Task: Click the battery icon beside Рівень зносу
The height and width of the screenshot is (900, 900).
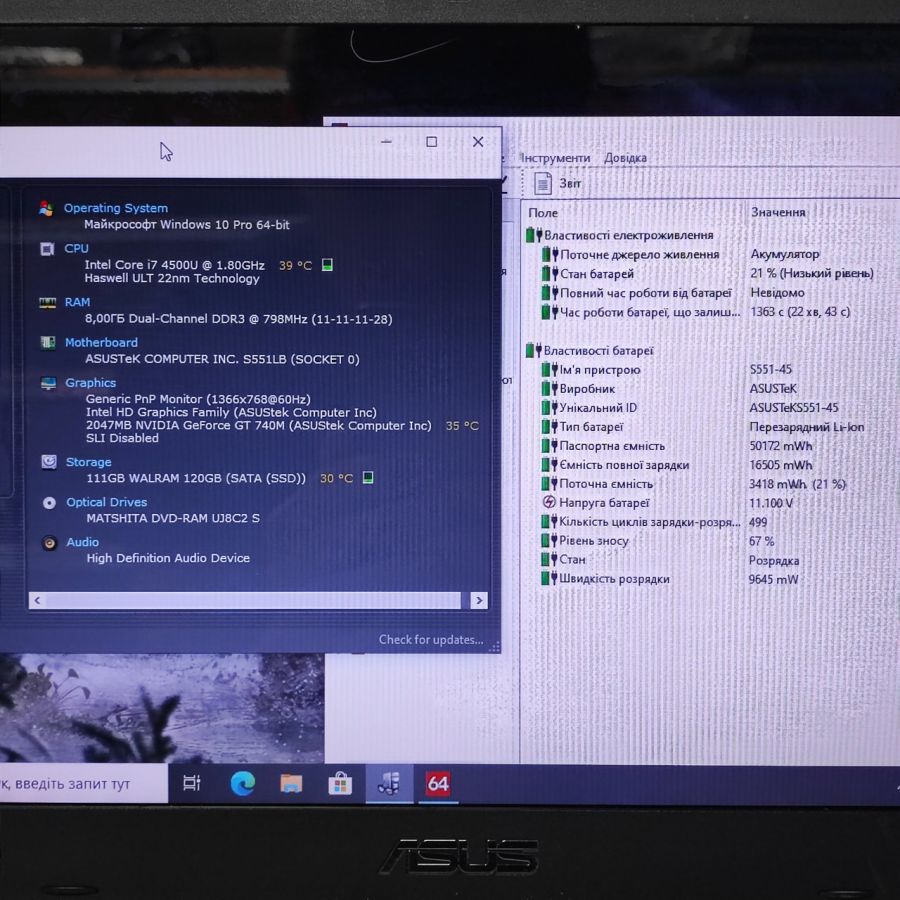Action: pos(549,541)
